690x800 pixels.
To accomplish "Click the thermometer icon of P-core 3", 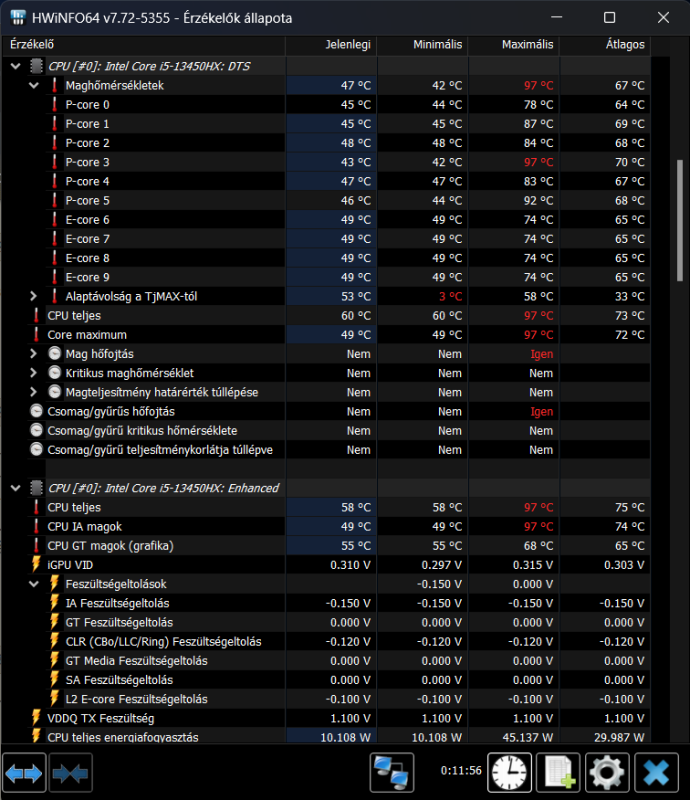I will tap(55, 162).
